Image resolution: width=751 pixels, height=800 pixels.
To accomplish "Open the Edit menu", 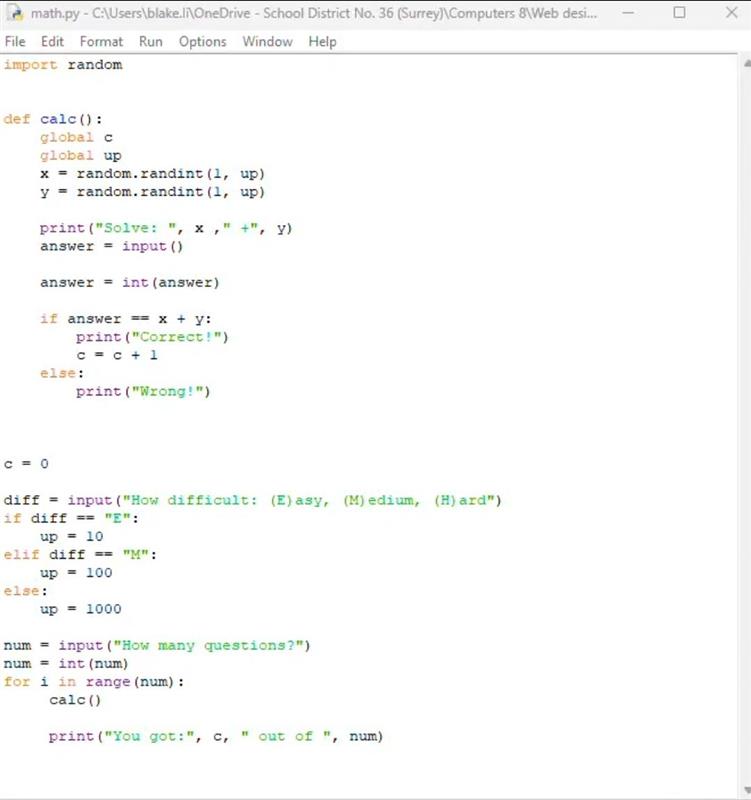I will tap(52, 41).
